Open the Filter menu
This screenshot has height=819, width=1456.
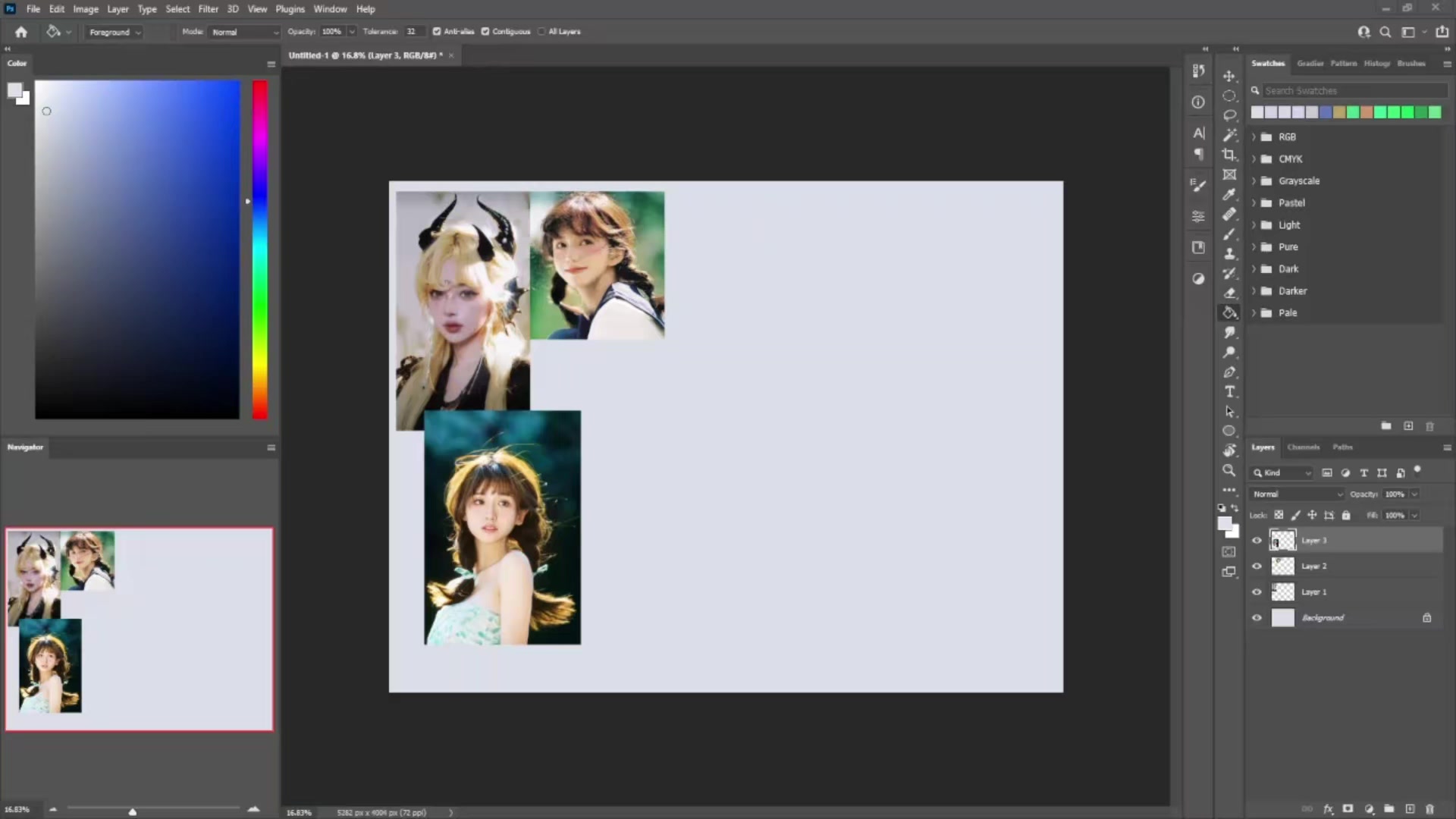point(208,9)
